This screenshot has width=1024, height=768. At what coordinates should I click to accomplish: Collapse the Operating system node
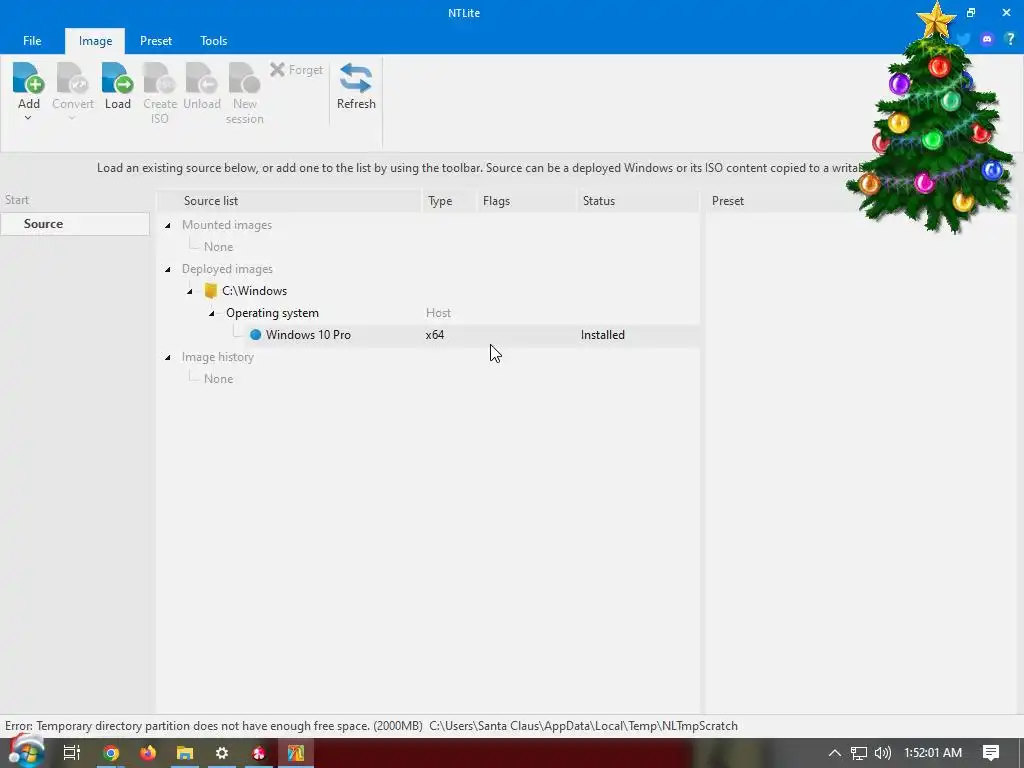[212, 313]
